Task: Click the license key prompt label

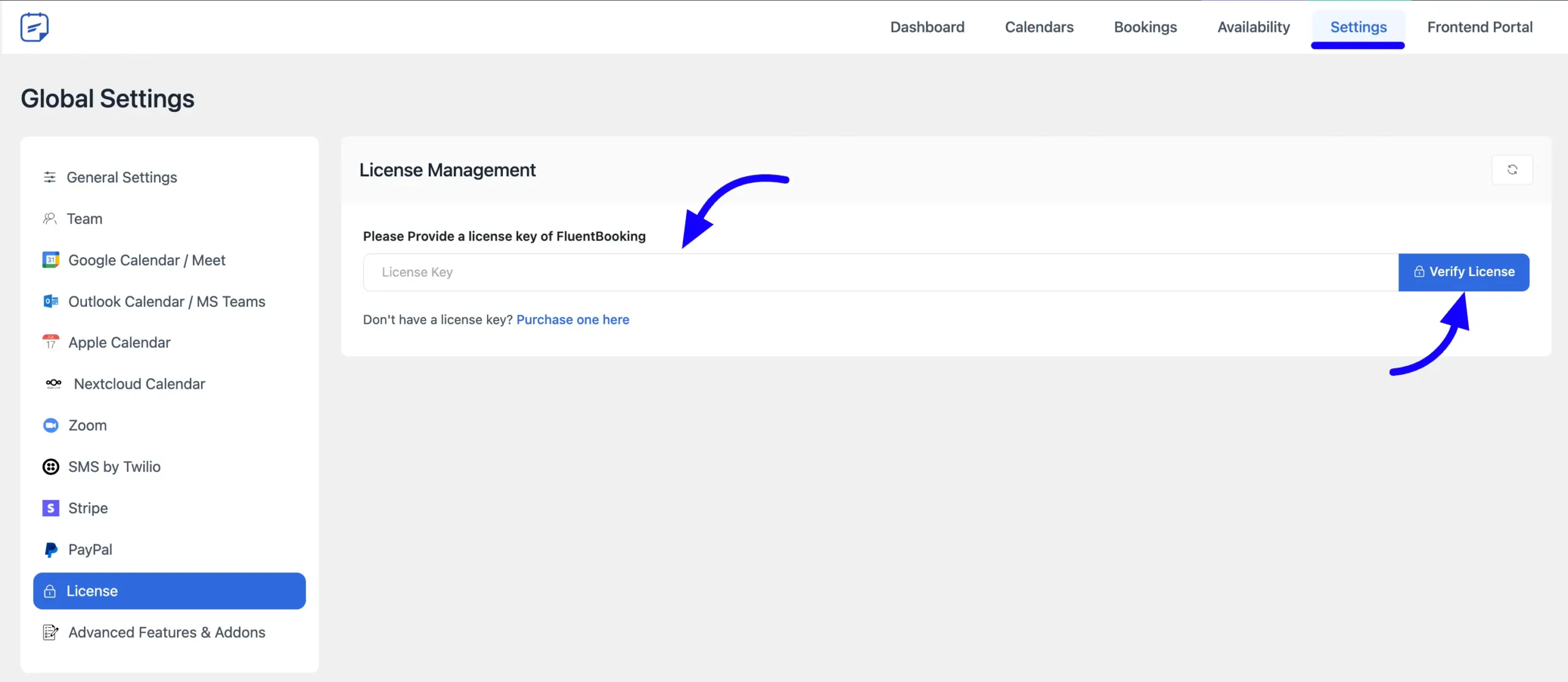Action: pos(504,236)
